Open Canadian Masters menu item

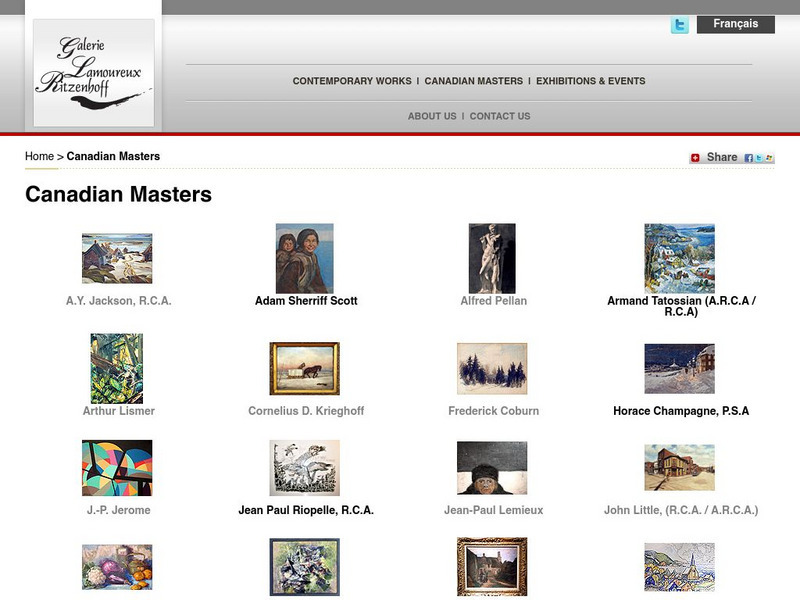coord(473,81)
